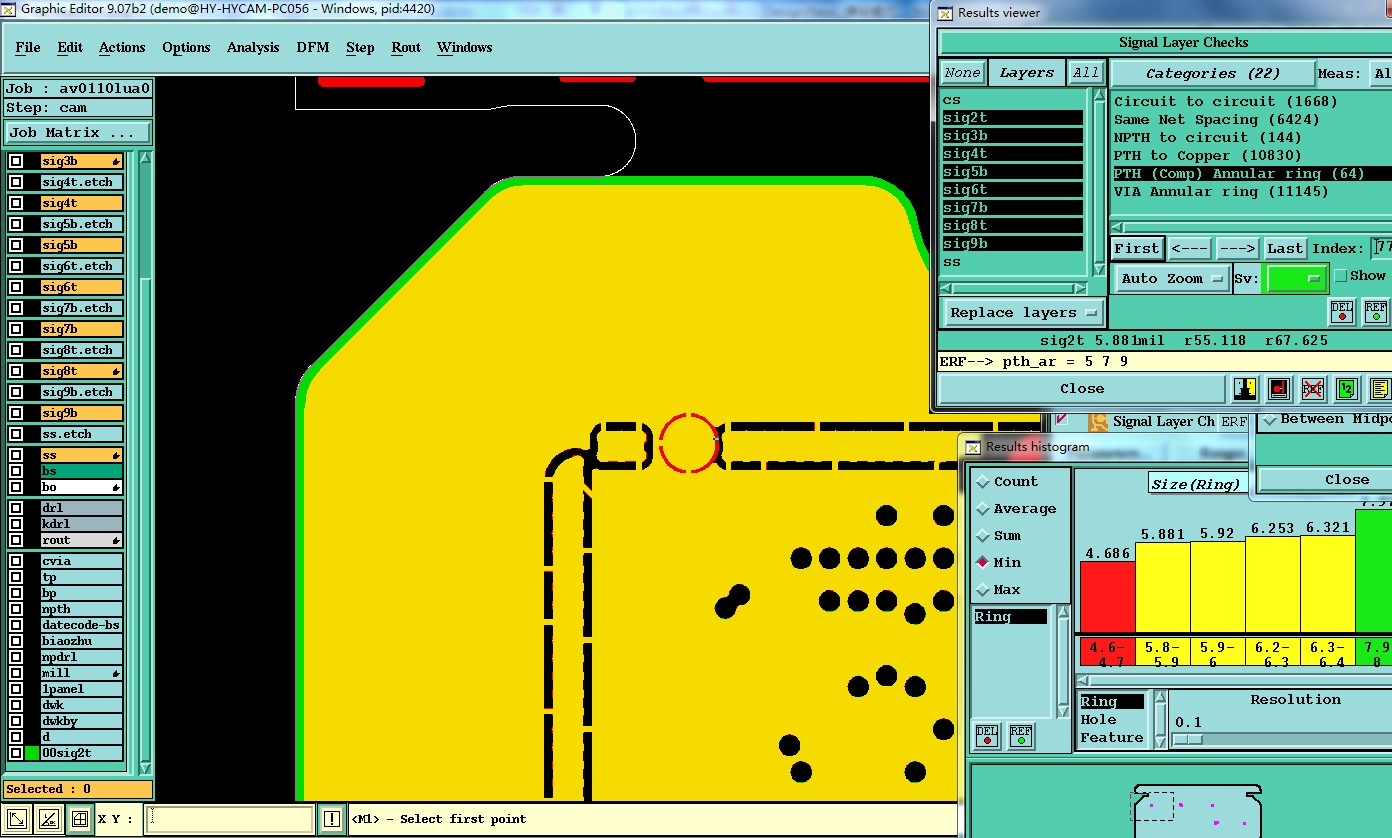This screenshot has width=1392, height=838.
Task: Open the DFM menu
Action: [x=313, y=47]
